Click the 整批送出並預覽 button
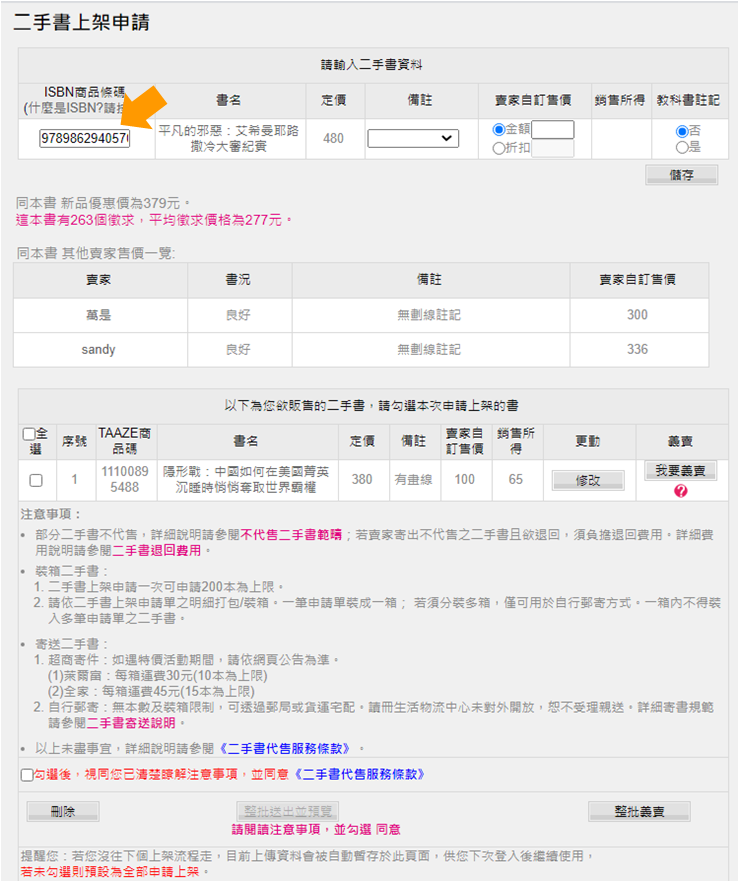739x882 pixels. [288, 811]
